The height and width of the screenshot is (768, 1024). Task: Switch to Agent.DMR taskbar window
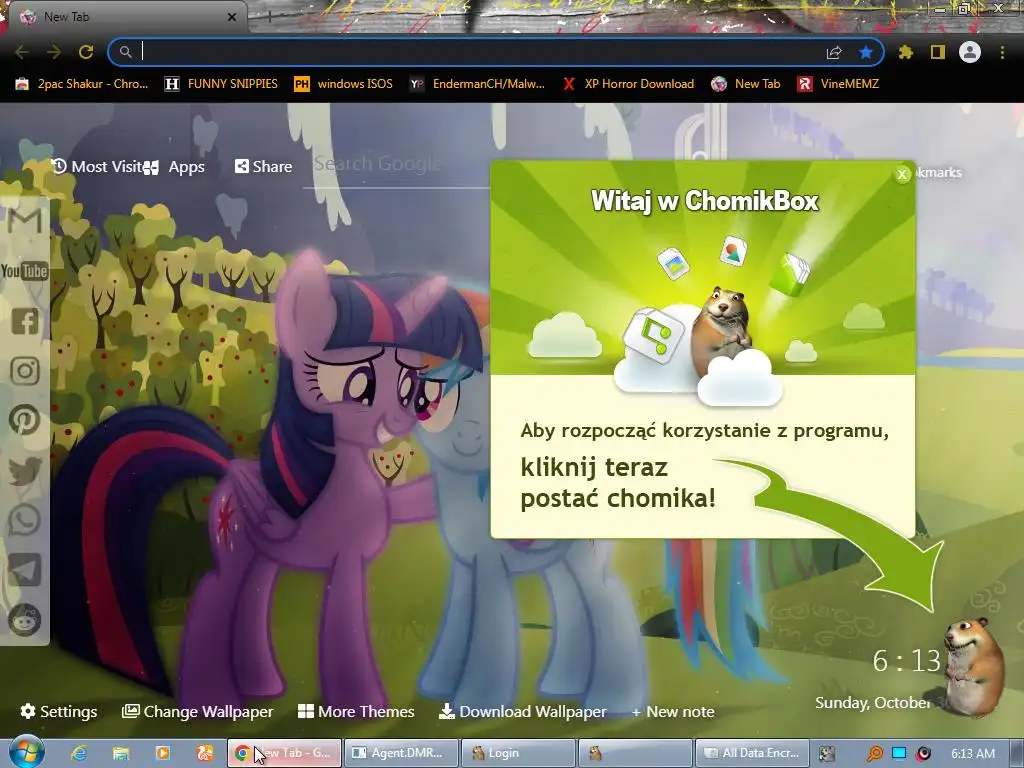click(x=401, y=753)
